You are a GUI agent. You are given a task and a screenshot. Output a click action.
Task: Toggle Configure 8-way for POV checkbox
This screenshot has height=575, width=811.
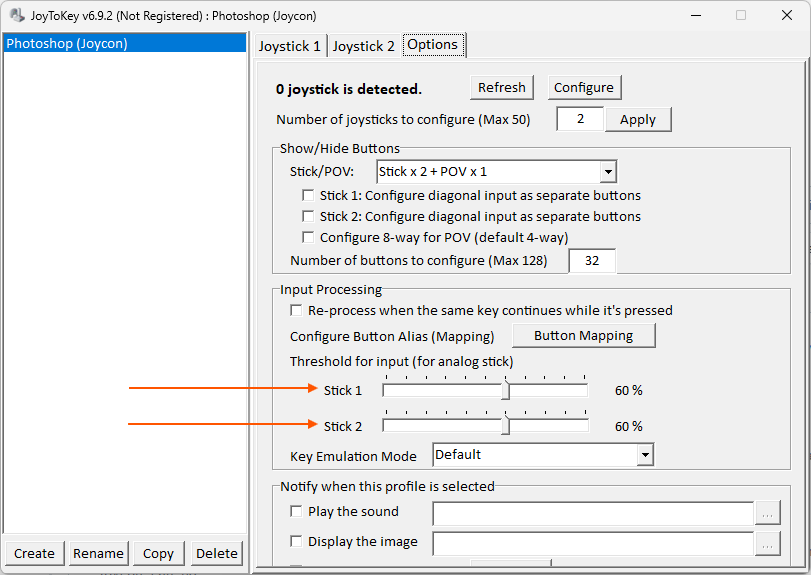(x=308, y=237)
